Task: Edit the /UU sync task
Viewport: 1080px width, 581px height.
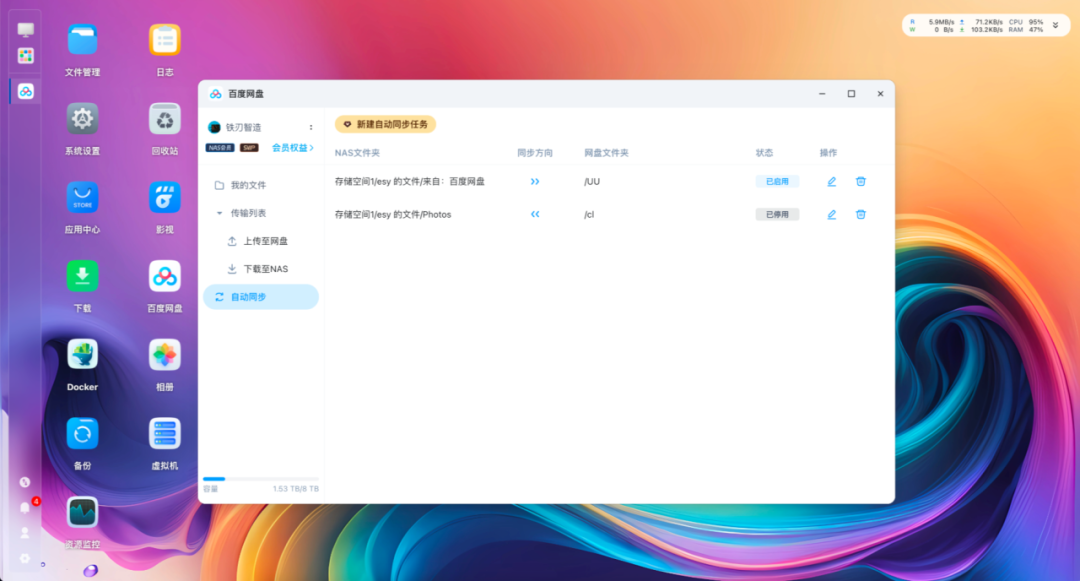Action: [x=831, y=182]
